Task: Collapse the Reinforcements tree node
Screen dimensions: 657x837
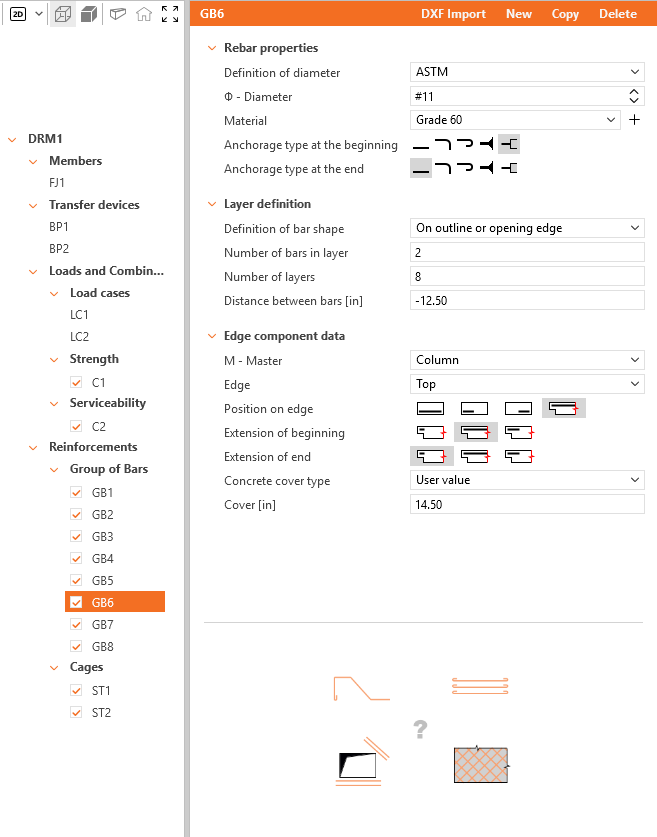Action: (x=33, y=447)
